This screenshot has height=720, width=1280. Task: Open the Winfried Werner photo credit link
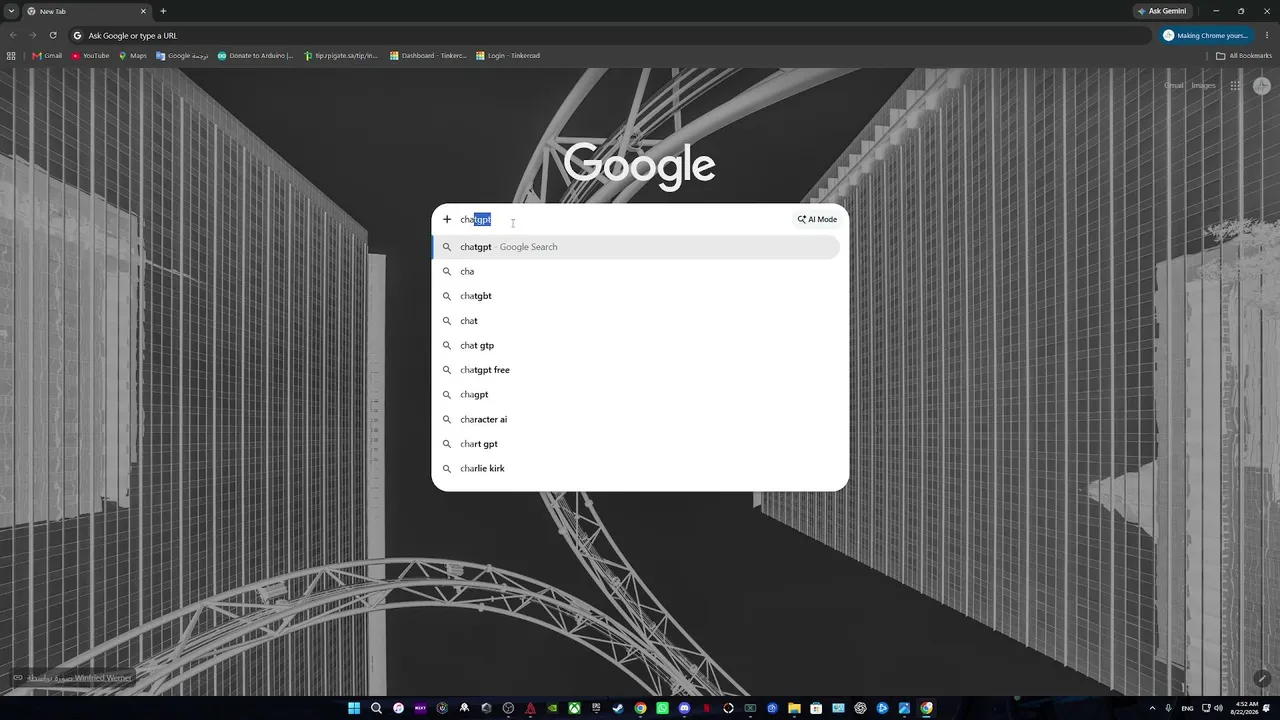click(x=79, y=678)
